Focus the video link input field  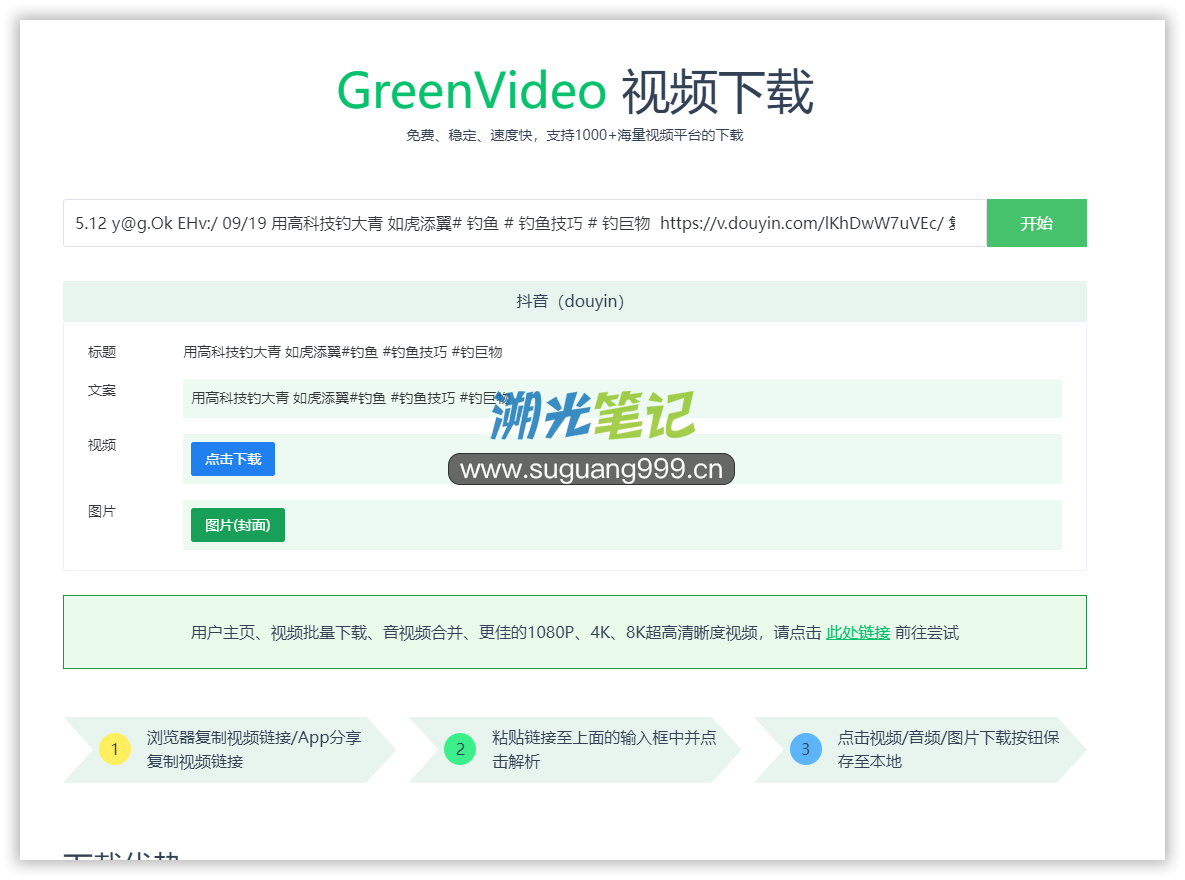click(x=524, y=223)
